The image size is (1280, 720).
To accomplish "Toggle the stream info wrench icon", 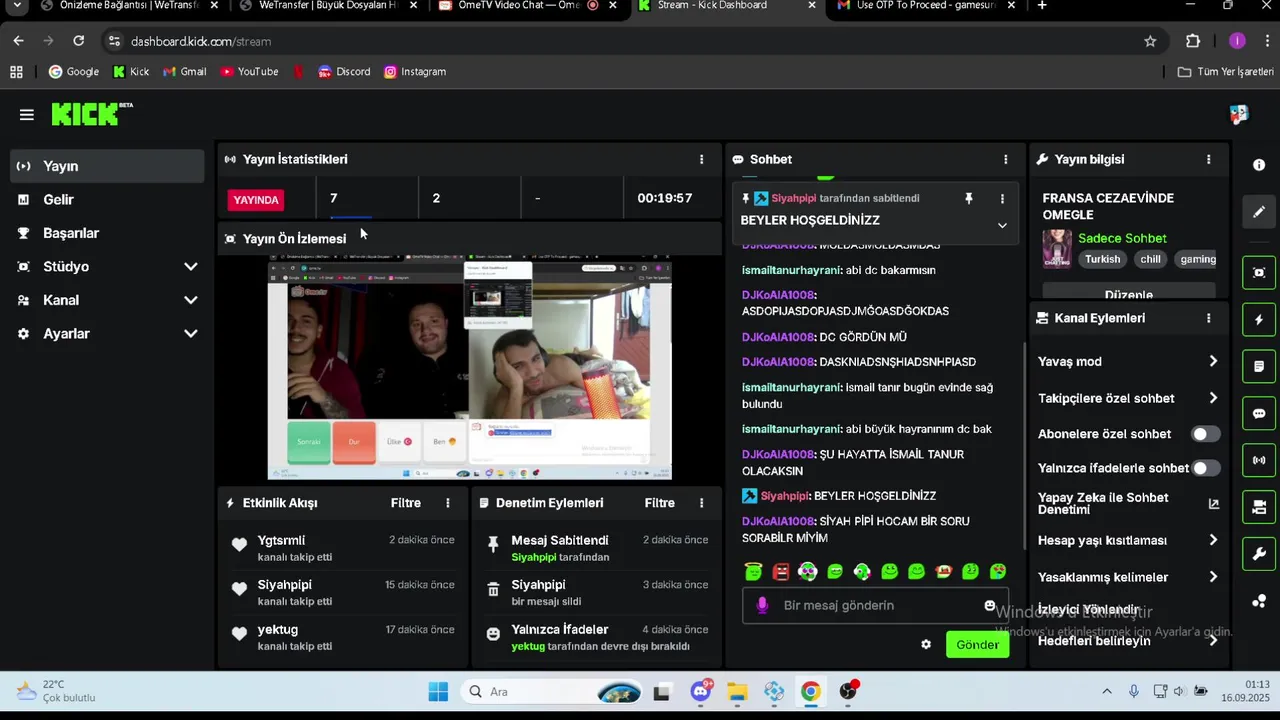I will coord(1259,554).
